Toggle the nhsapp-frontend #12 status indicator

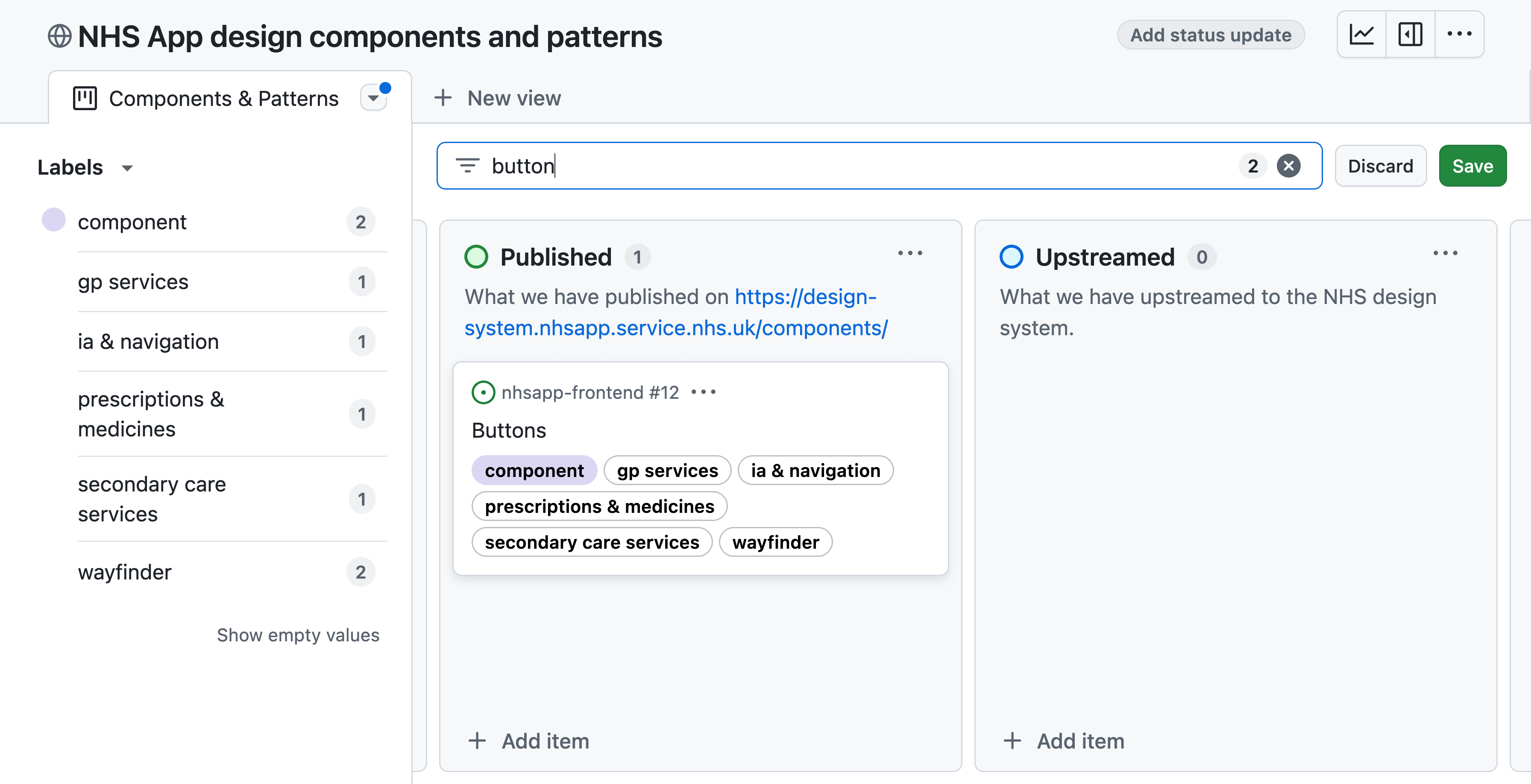482,392
